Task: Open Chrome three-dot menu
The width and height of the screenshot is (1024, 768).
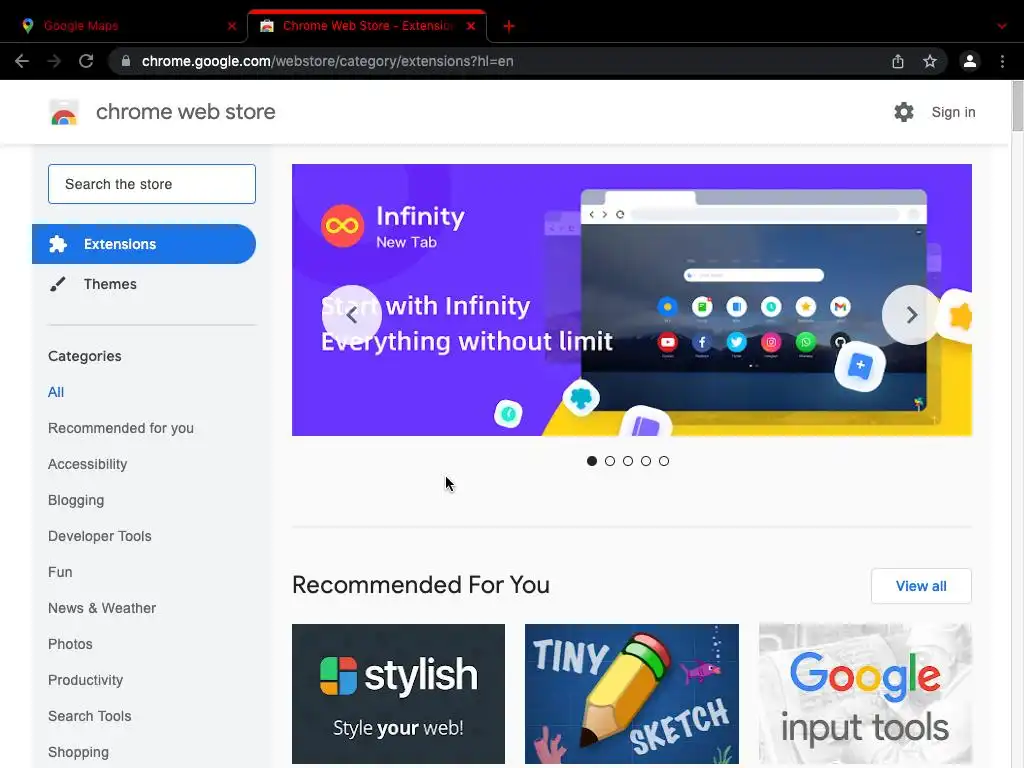Action: click(x=1002, y=61)
